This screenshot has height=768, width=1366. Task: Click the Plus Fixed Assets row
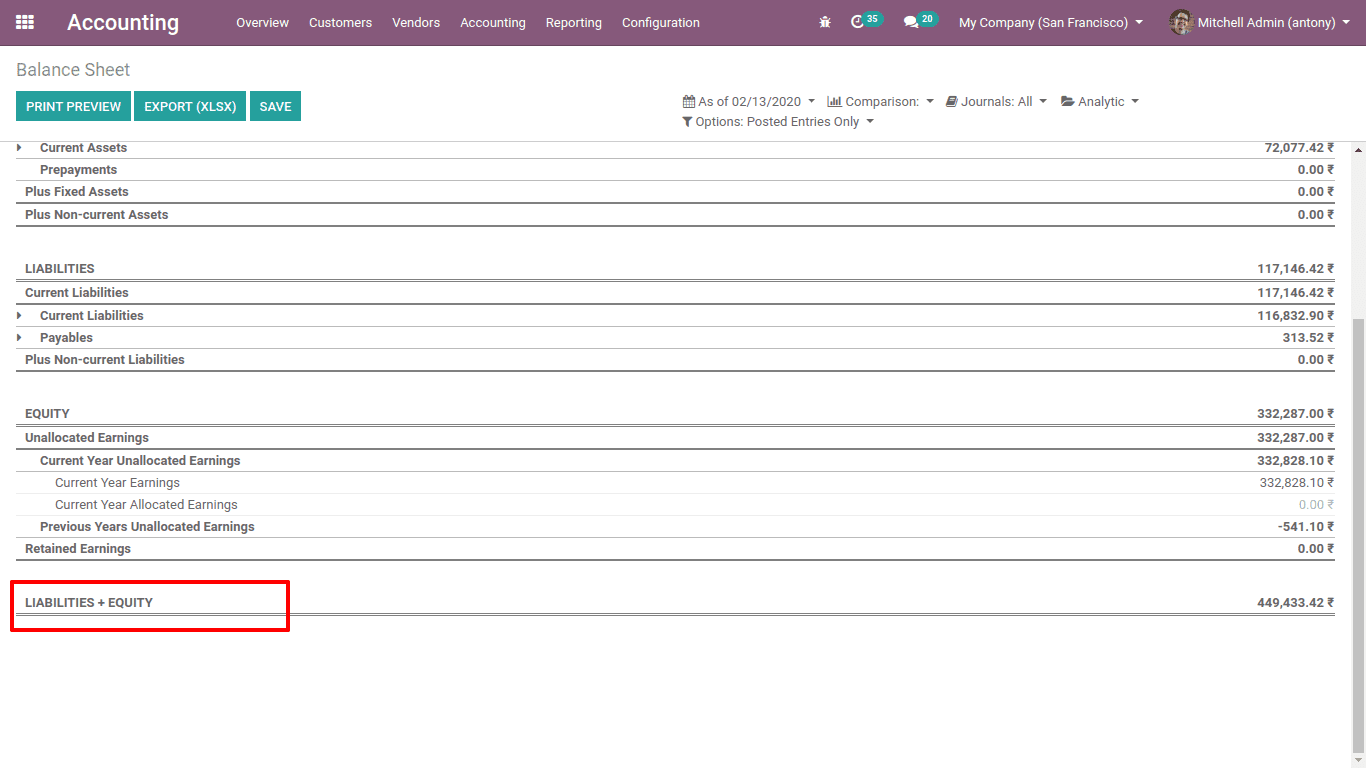coord(675,192)
